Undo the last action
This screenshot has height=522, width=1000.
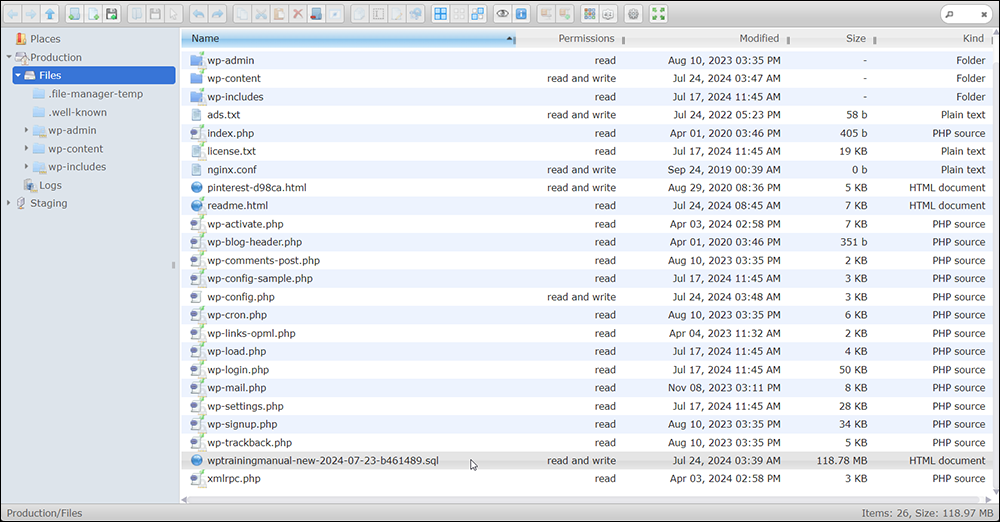[x=198, y=13]
